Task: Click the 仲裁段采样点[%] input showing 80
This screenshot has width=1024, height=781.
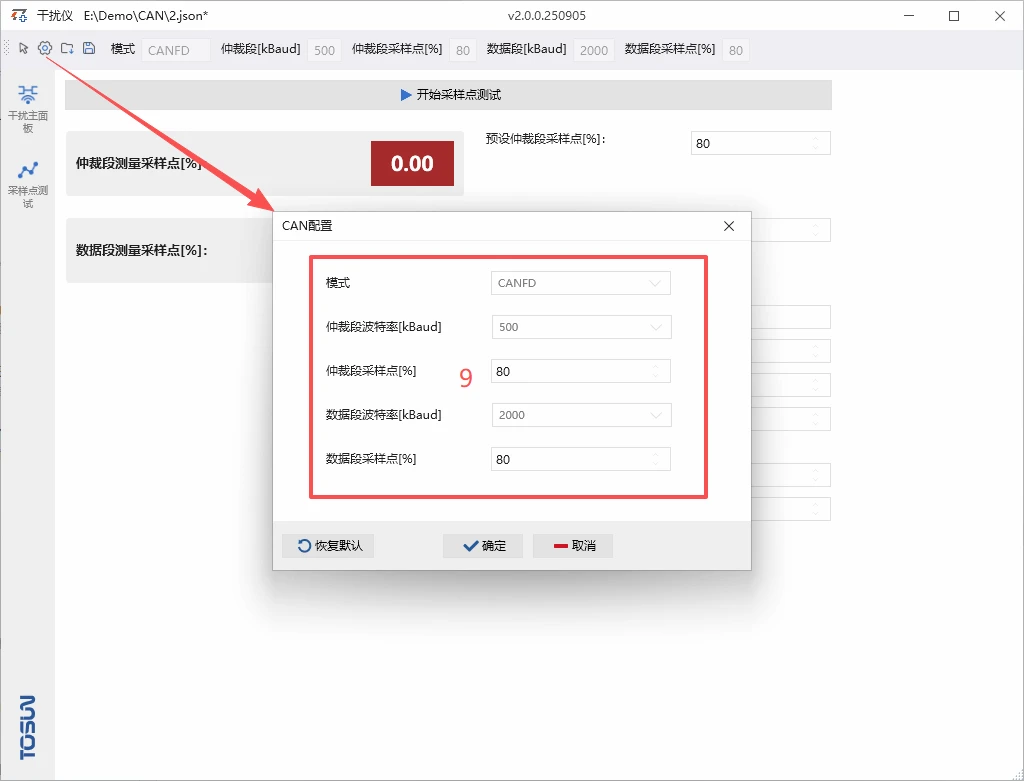Action: pyautogui.click(x=580, y=371)
